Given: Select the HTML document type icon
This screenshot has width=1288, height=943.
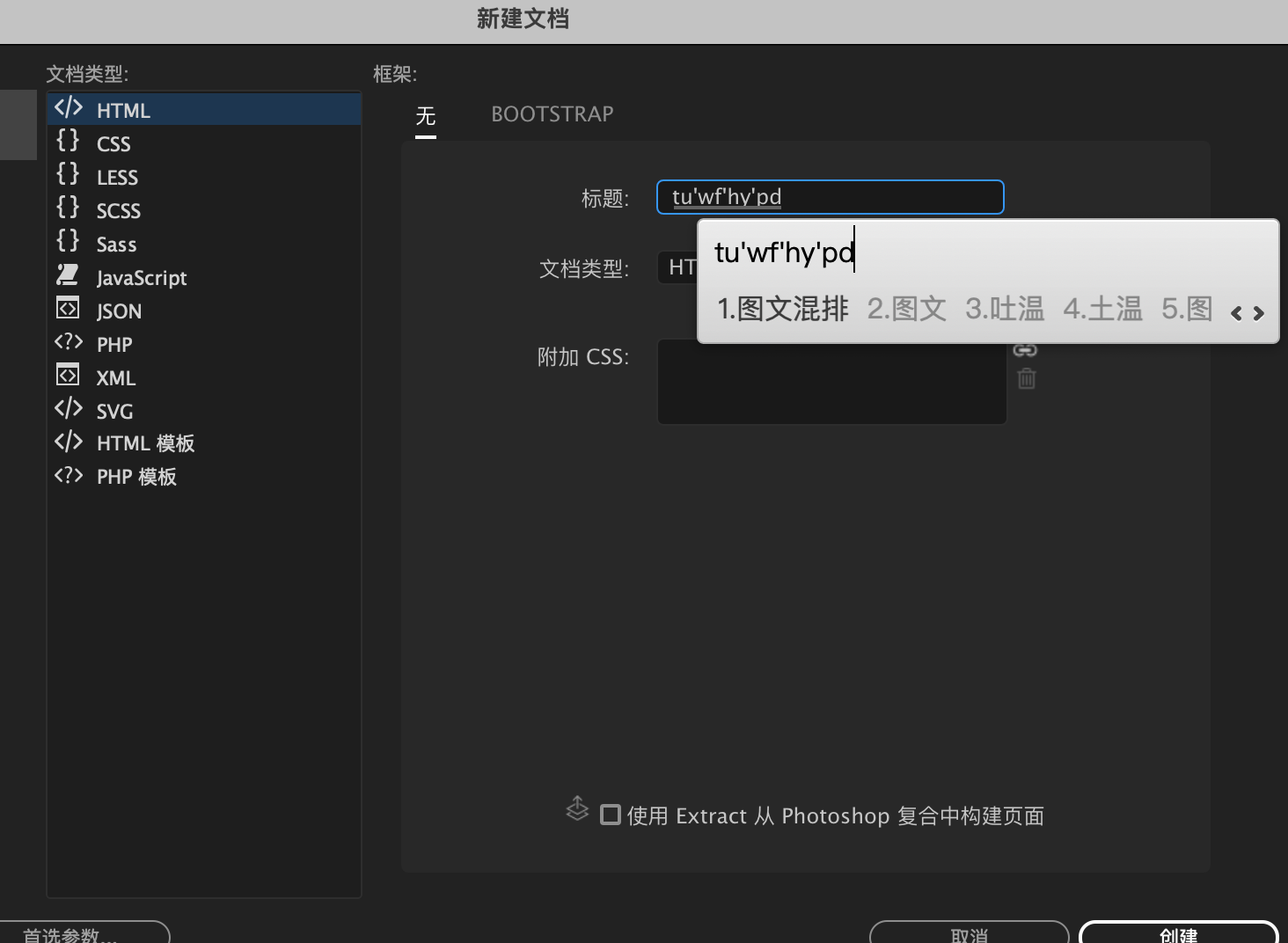Looking at the screenshot, I should pyautogui.click(x=69, y=109).
